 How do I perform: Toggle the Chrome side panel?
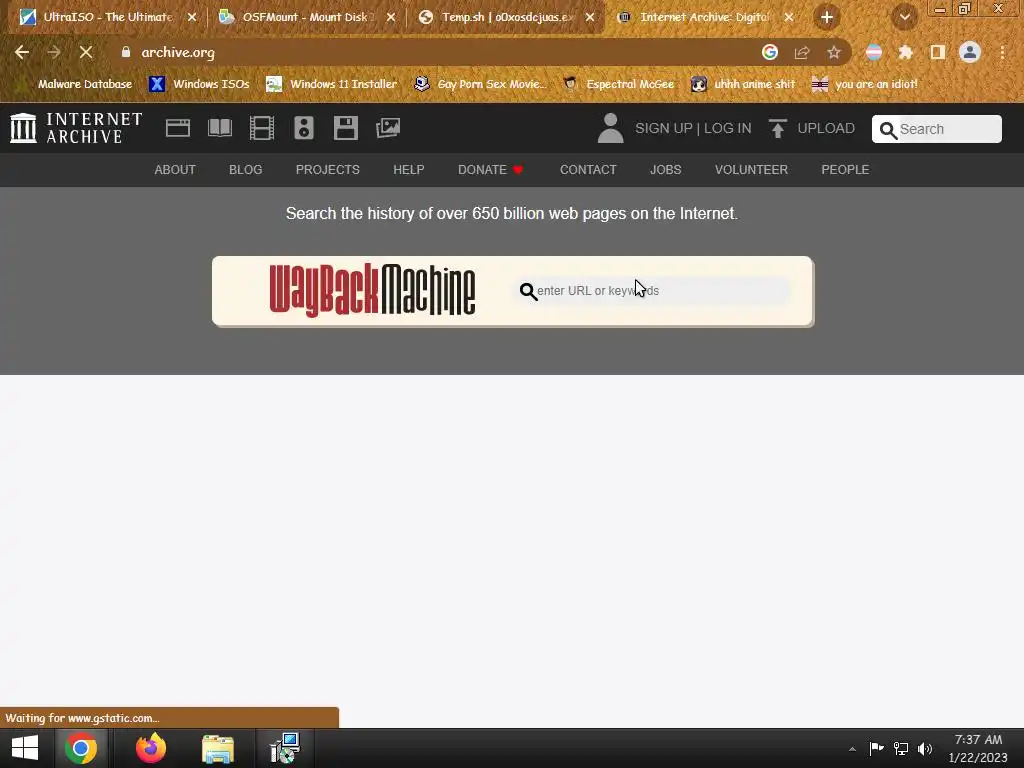(x=938, y=52)
